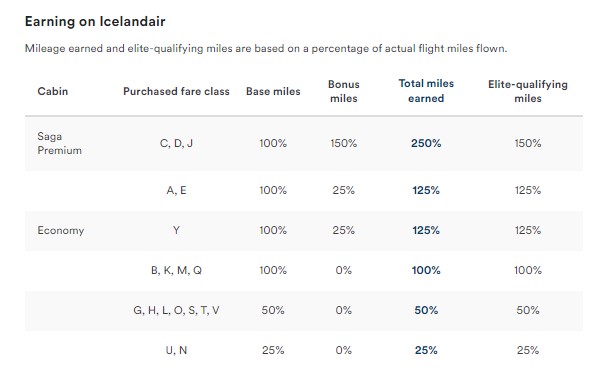Image resolution: width=605 pixels, height=383 pixels.
Task: Click the Economy cabin cell
Action: pyautogui.click(x=61, y=231)
